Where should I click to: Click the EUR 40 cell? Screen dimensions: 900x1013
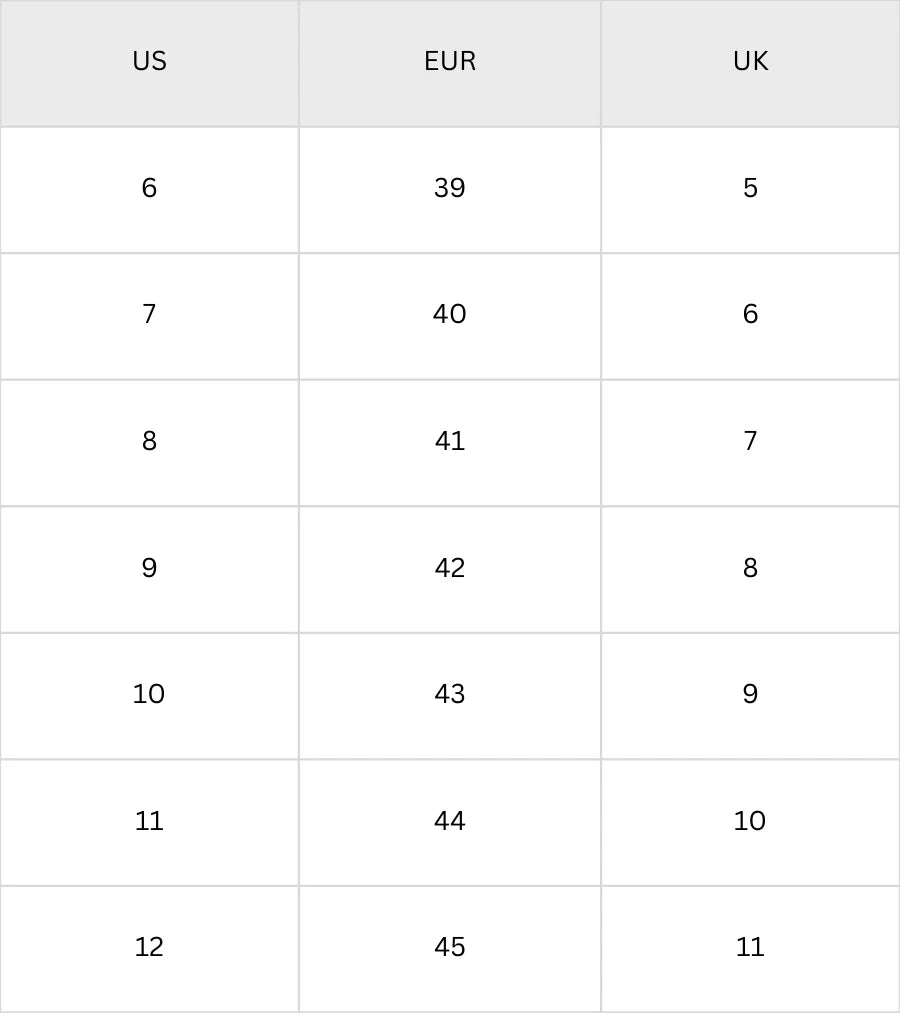pyautogui.click(x=450, y=315)
